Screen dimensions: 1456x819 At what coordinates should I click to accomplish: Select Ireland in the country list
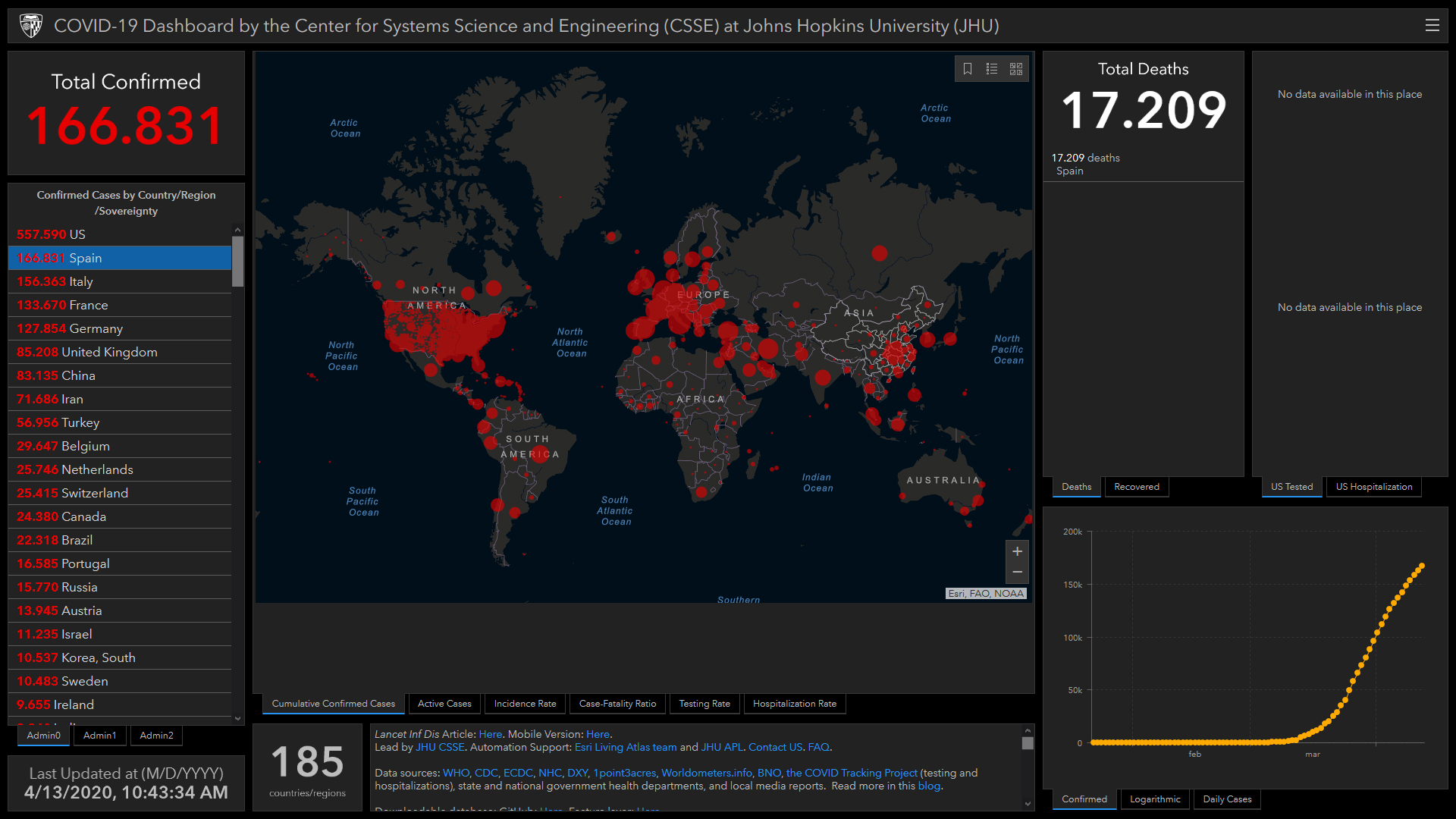120,704
